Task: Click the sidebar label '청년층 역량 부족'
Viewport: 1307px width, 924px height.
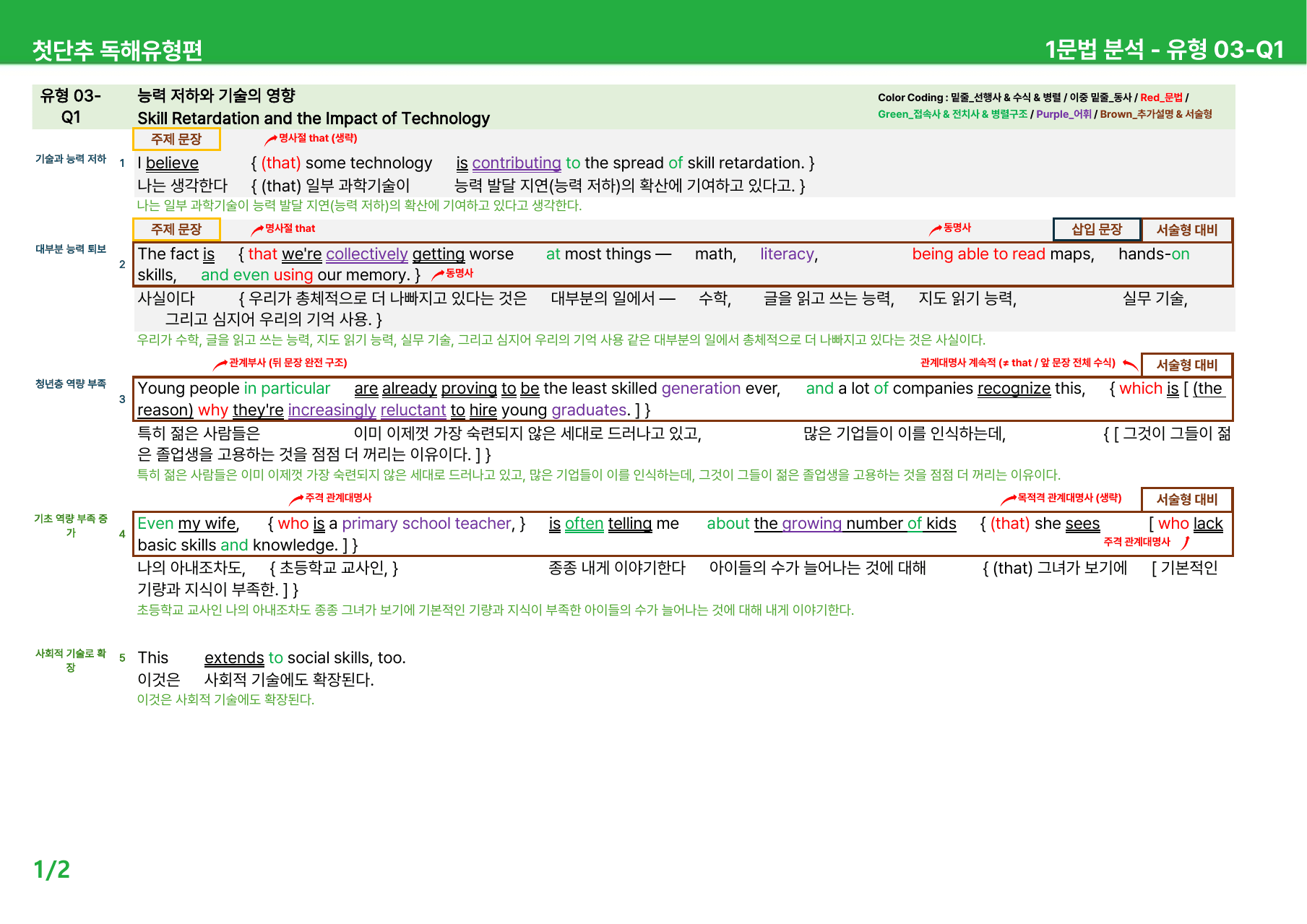Action: click(x=71, y=384)
